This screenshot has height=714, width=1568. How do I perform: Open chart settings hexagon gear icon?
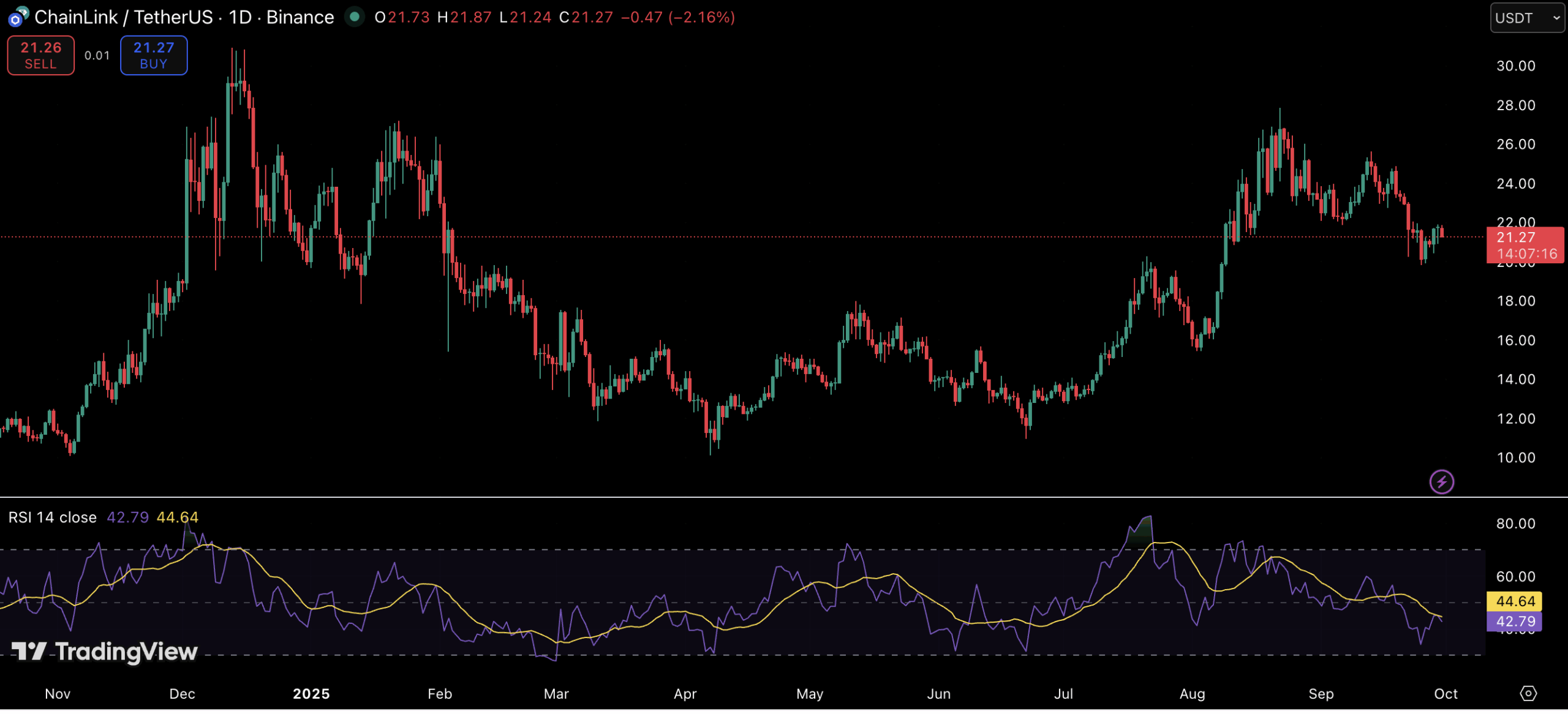pyautogui.click(x=1528, y=693)
